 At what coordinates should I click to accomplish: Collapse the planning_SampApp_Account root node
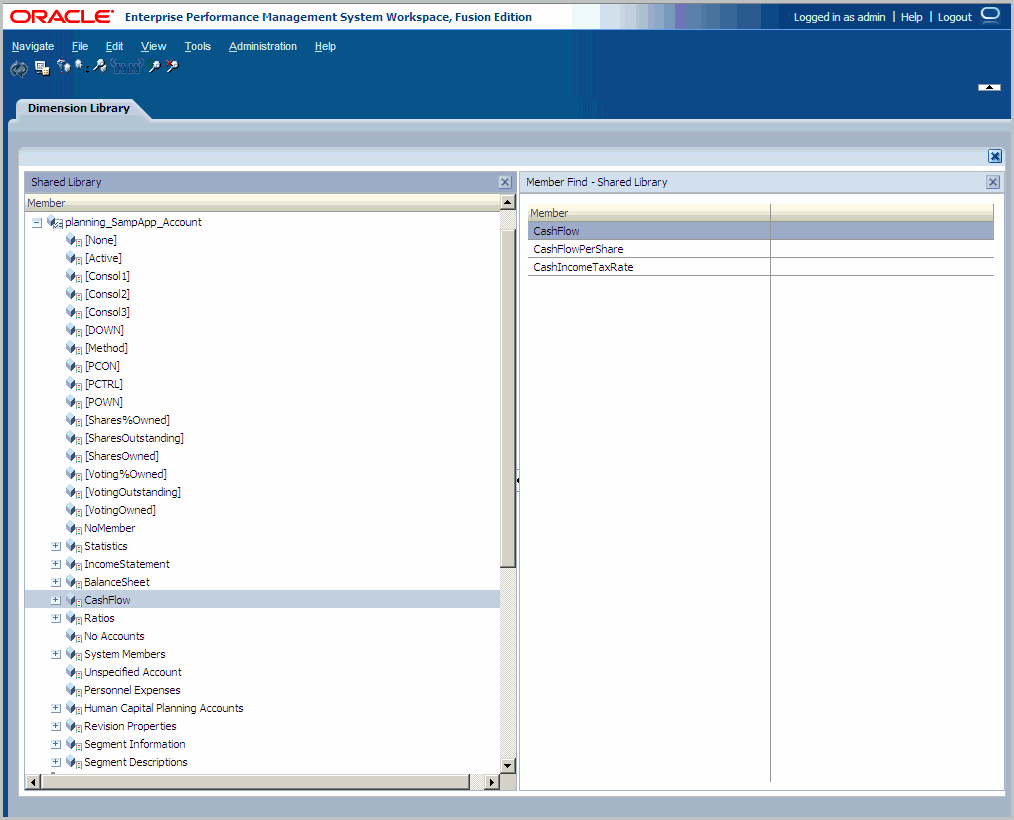point(37,222)
